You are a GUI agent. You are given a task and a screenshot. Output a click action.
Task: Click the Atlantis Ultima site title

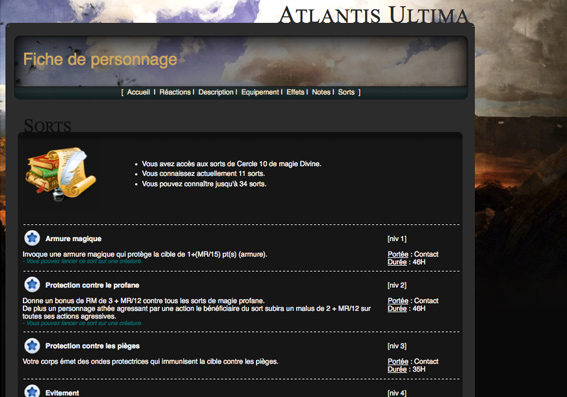(x=374, y=15)
